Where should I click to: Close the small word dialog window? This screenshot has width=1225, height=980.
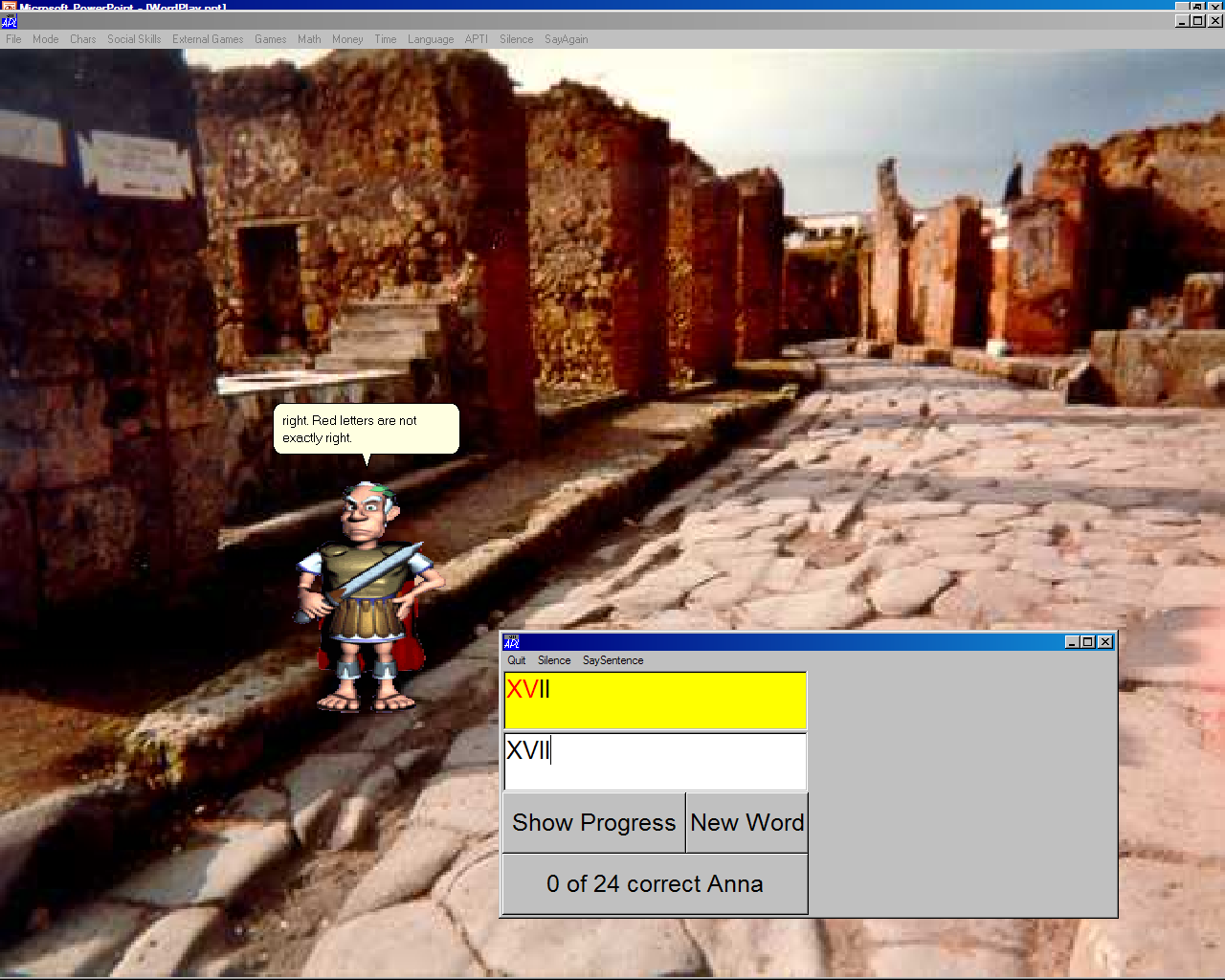pyautogui.click(x=1105, y=642)
